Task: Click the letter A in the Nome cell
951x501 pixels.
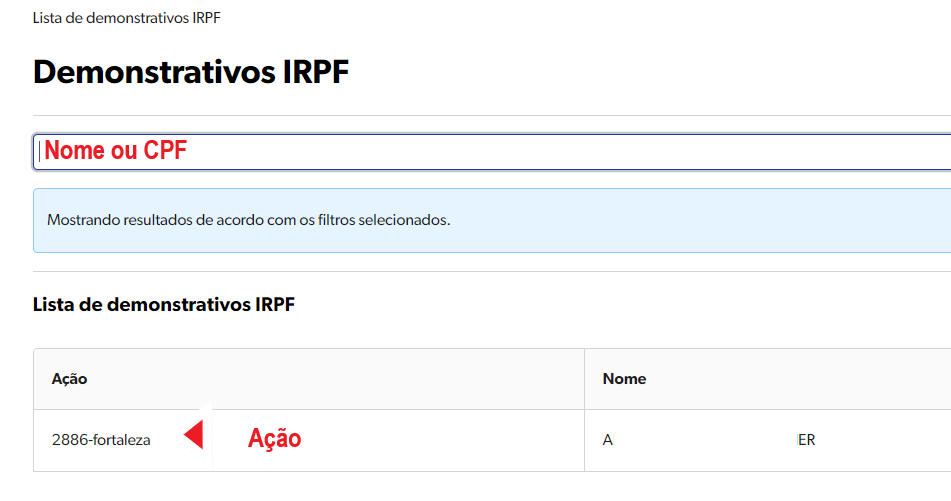Action: [607, 440]
